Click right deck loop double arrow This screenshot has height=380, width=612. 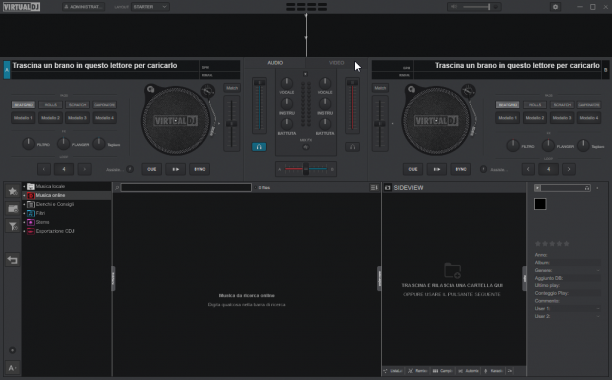(x=569, y=169)
